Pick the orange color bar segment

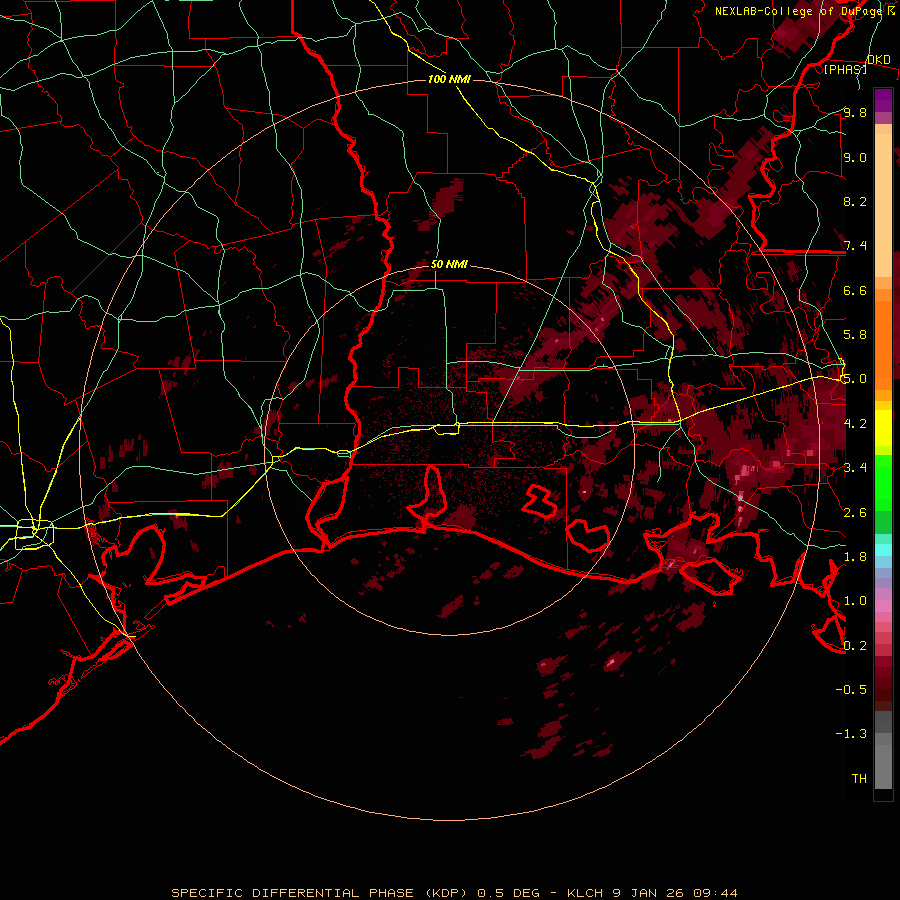883,346
